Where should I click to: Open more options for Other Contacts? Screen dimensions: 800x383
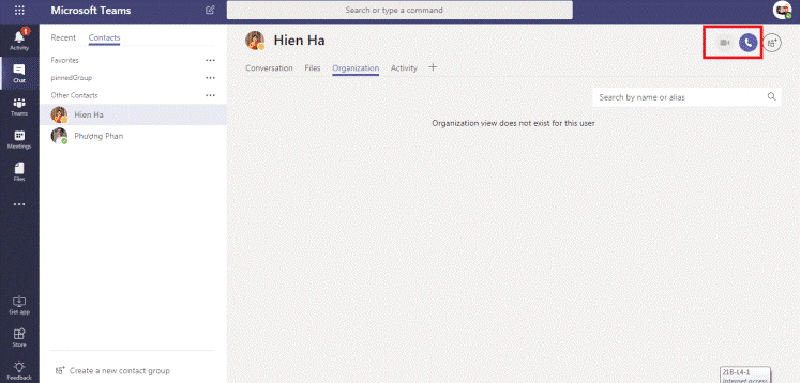tap(210, 95)
